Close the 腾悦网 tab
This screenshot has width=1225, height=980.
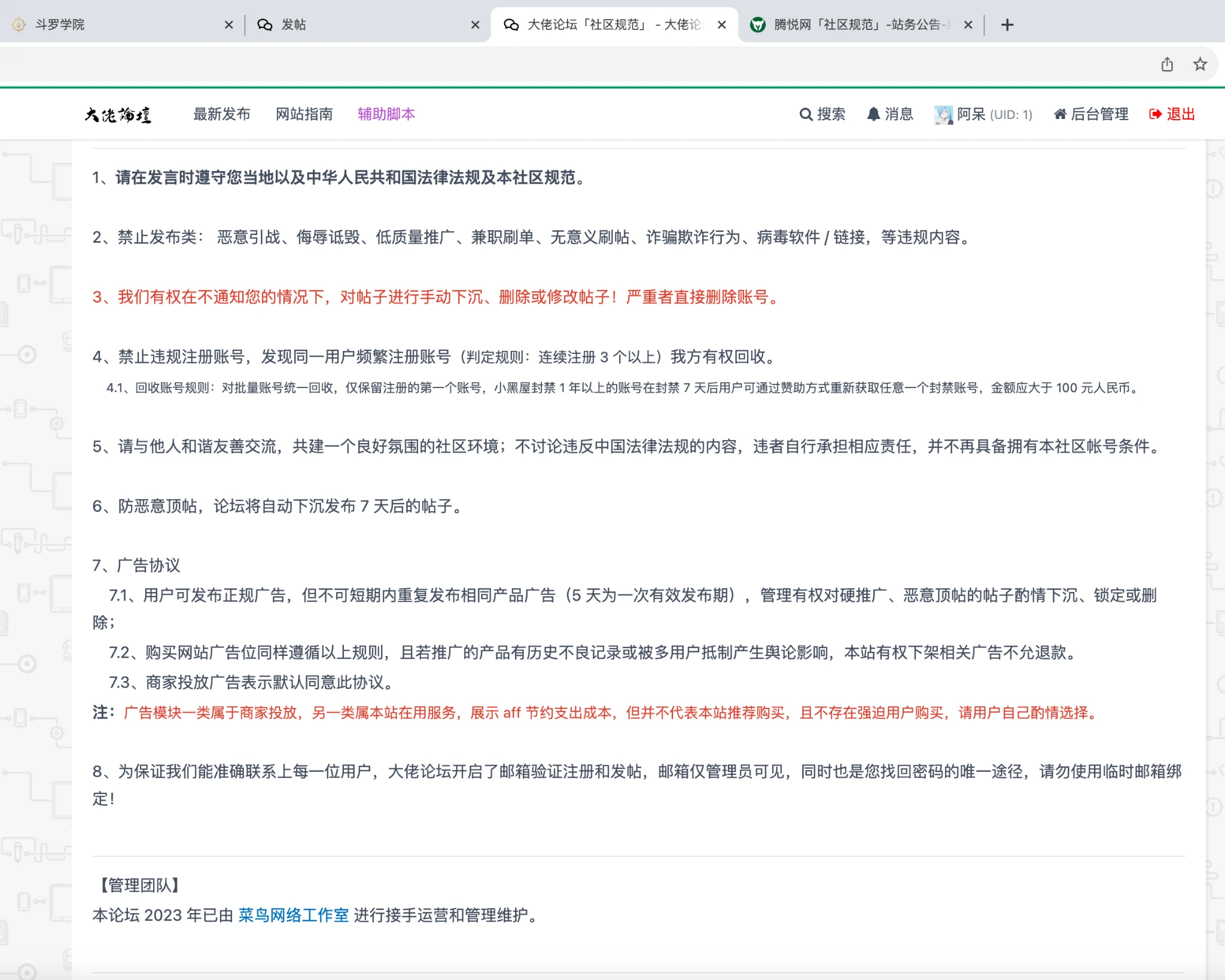click(x=968, y=25)
